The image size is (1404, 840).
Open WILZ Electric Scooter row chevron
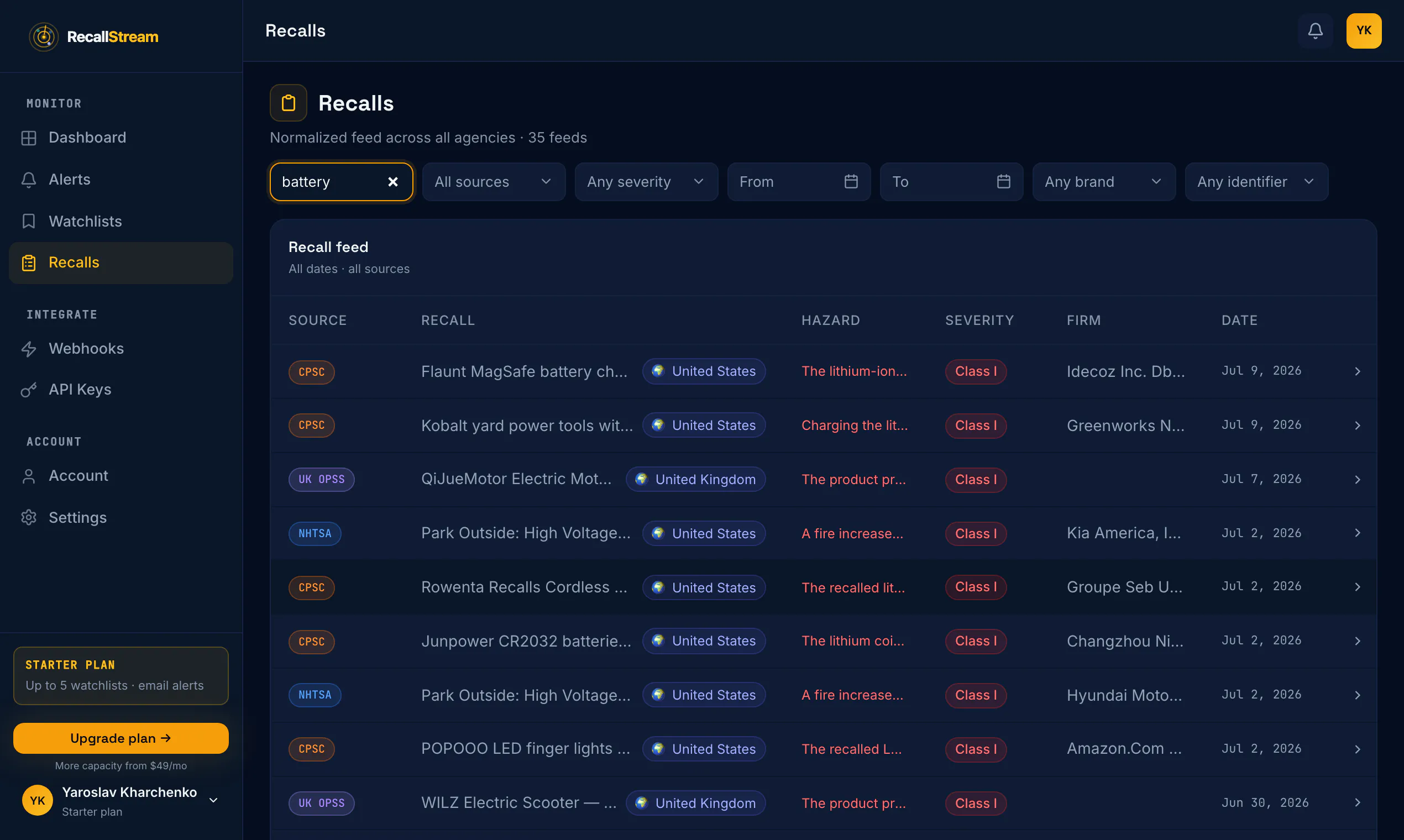coord(1357,802)
